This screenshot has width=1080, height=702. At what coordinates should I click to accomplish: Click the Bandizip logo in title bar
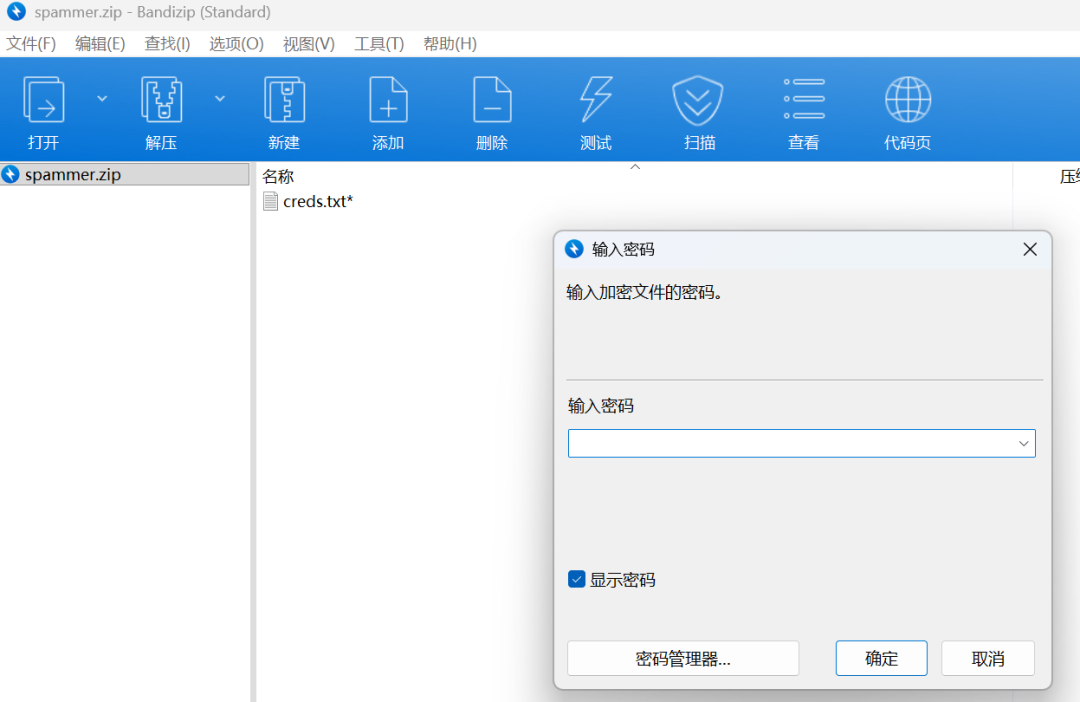tap(16, 12)
